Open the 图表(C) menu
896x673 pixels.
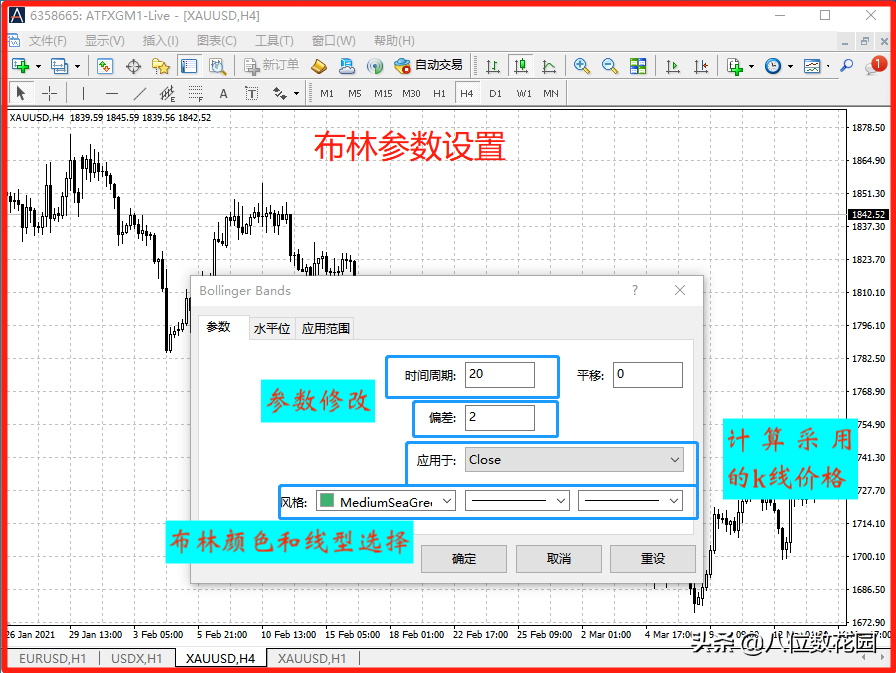point(217,41)
